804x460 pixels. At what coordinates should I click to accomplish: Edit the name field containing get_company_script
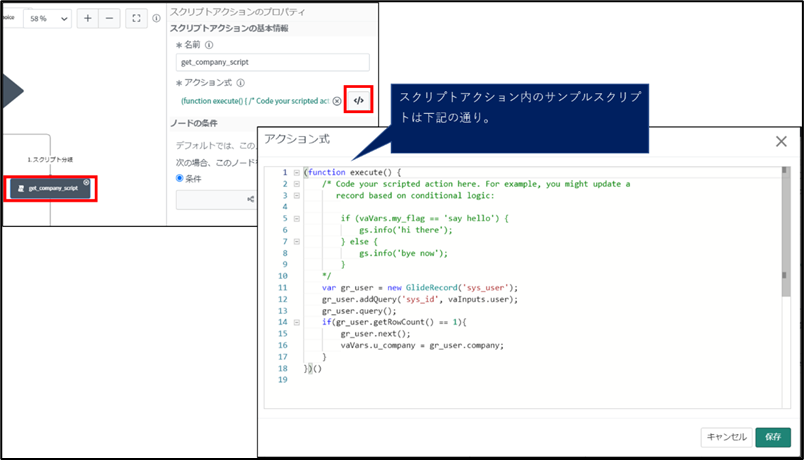click(272, 62)
